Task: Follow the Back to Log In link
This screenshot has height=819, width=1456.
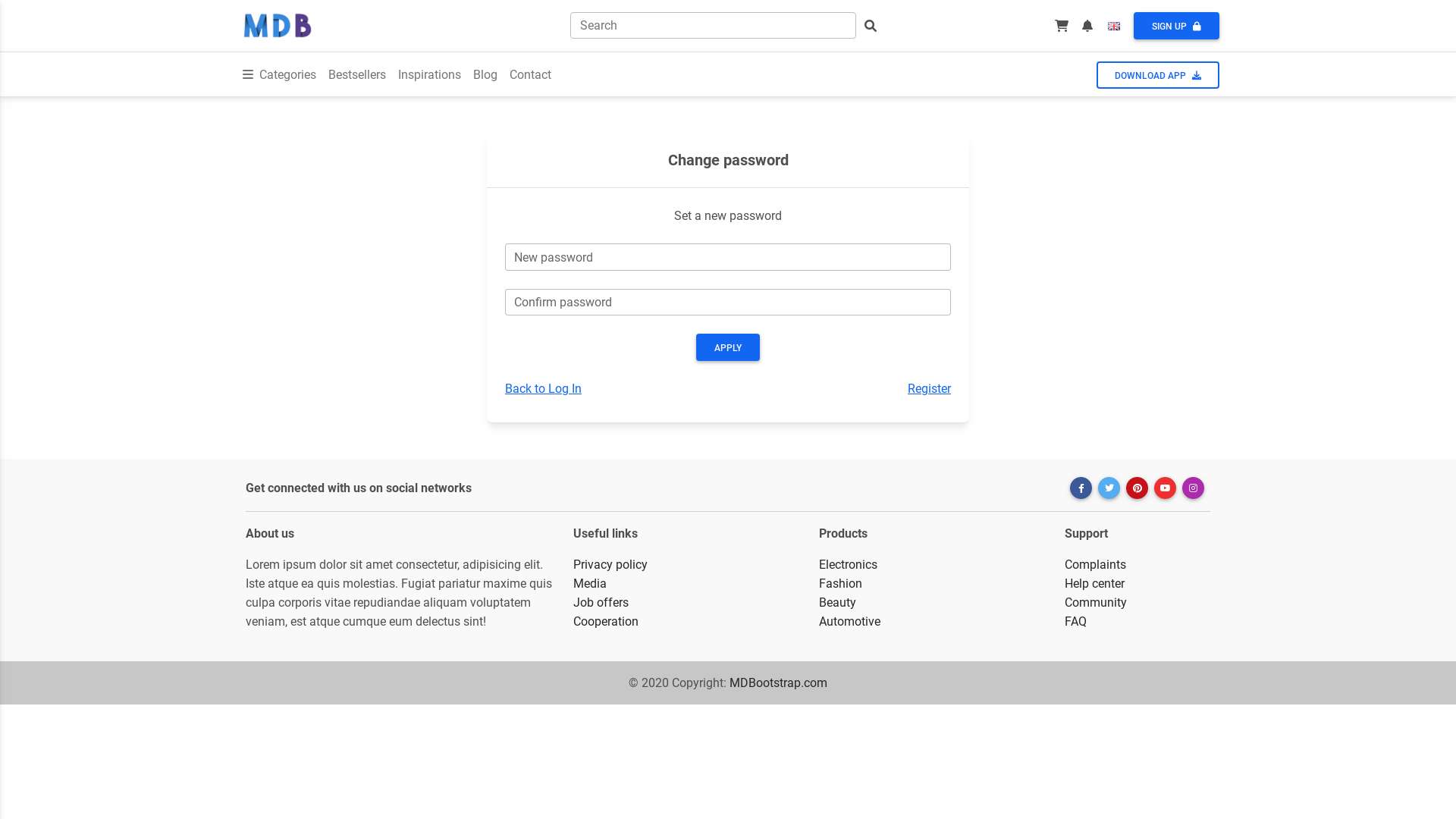Action: pos(543,388)
